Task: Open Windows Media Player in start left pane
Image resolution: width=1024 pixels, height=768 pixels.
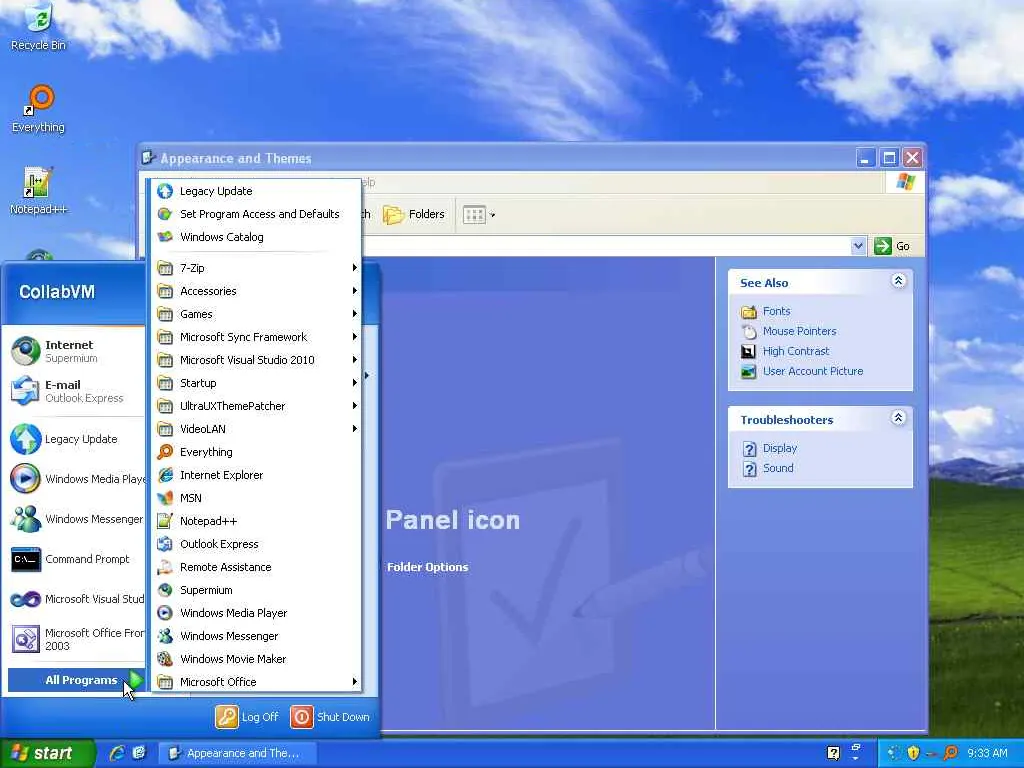Action: coord(76,479)
